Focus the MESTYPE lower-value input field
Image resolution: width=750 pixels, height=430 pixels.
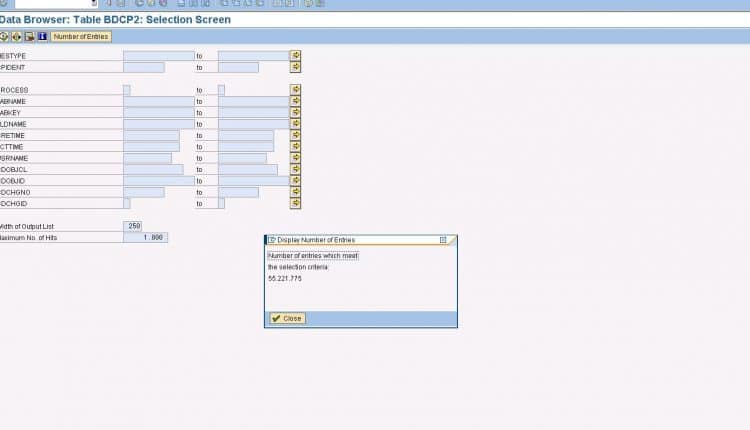pos(159,56)
